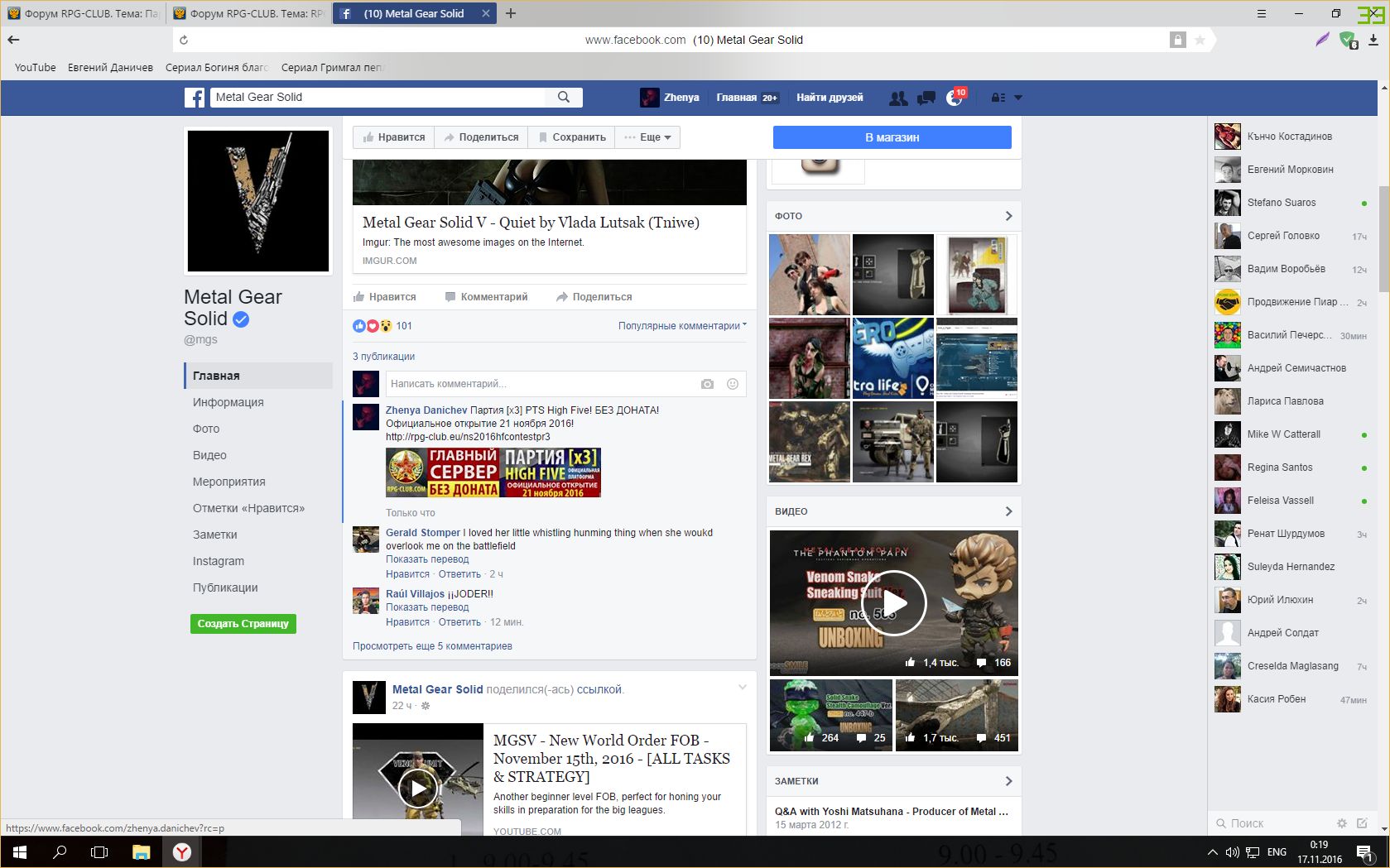Click Просмотреть еще 5 комментариев link

pos(432,646)
